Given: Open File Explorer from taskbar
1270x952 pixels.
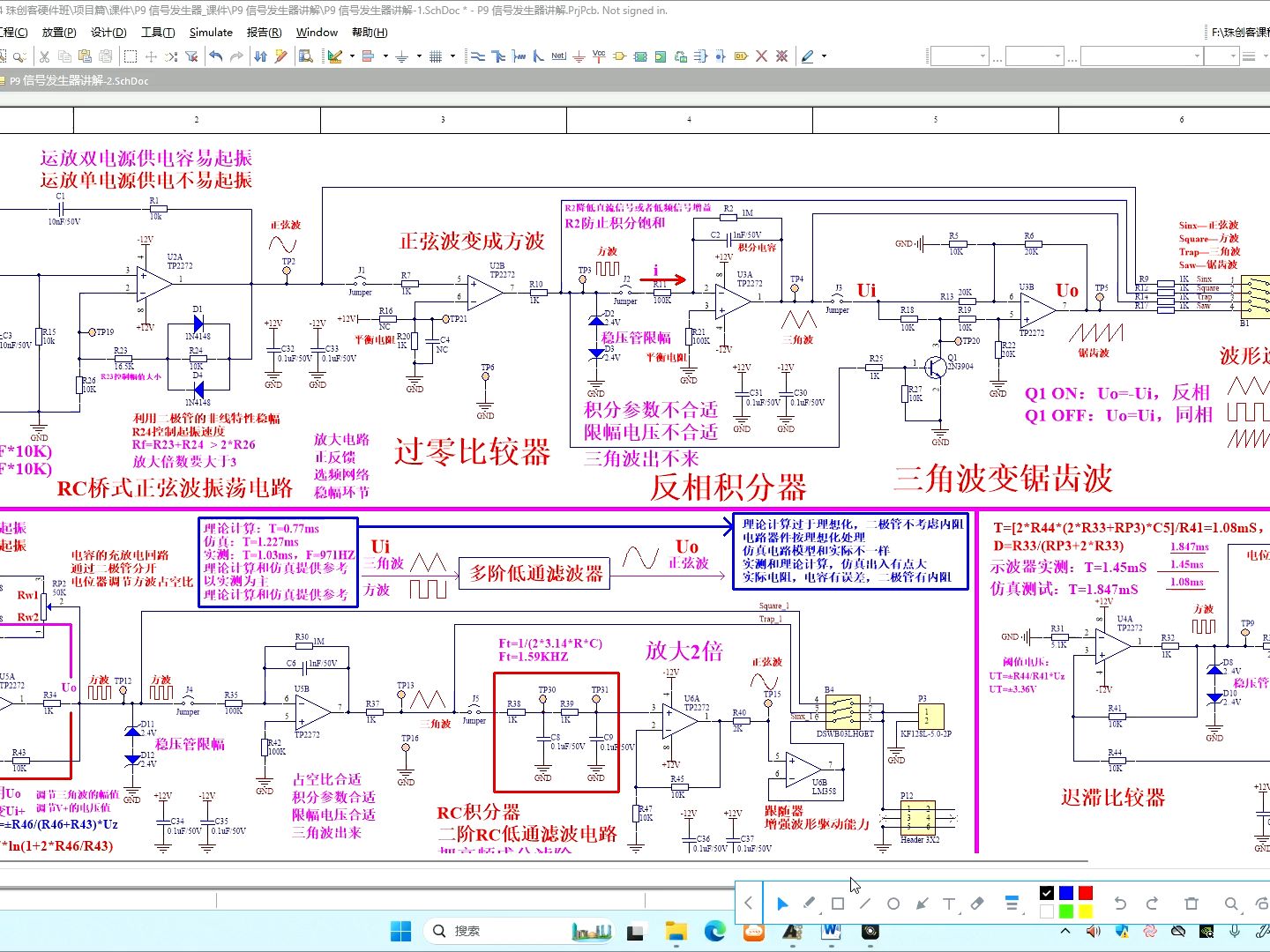Looking at the screenshot, I should [x=676, y=931].
